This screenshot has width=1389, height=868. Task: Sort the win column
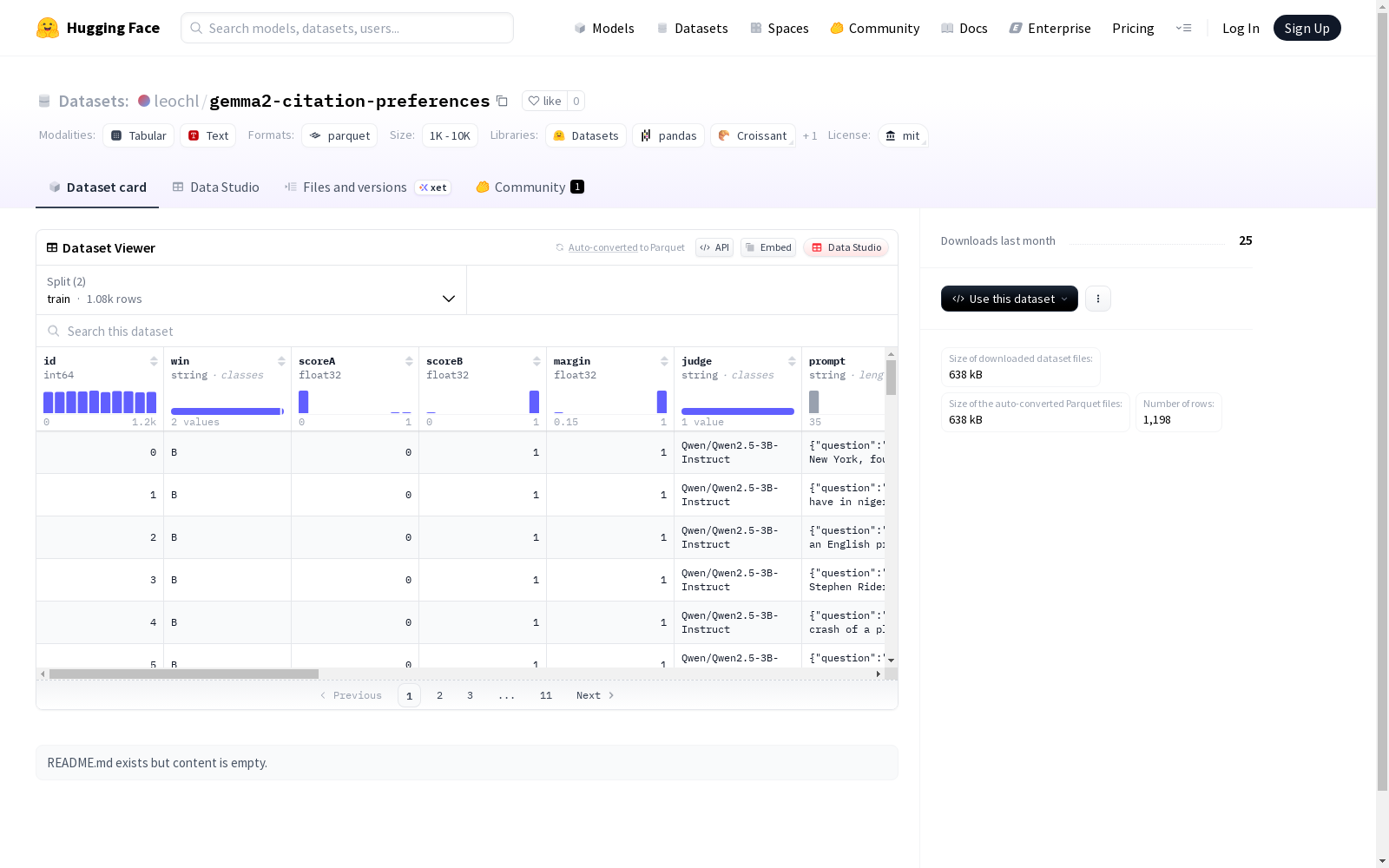tap(281, 361)
